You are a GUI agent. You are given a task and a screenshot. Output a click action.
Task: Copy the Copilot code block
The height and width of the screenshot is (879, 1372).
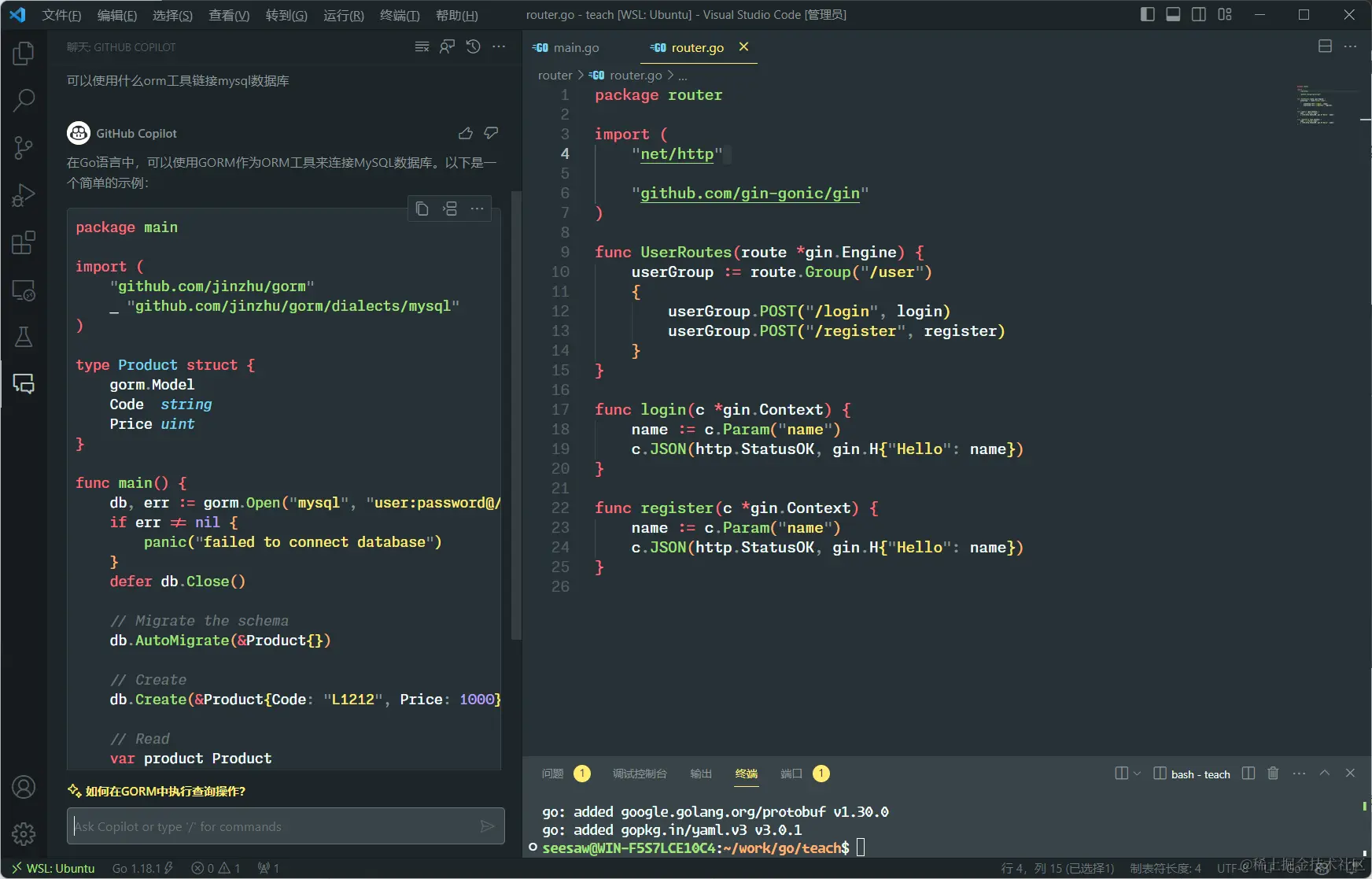pyautogui.click(x=422, y=209)
